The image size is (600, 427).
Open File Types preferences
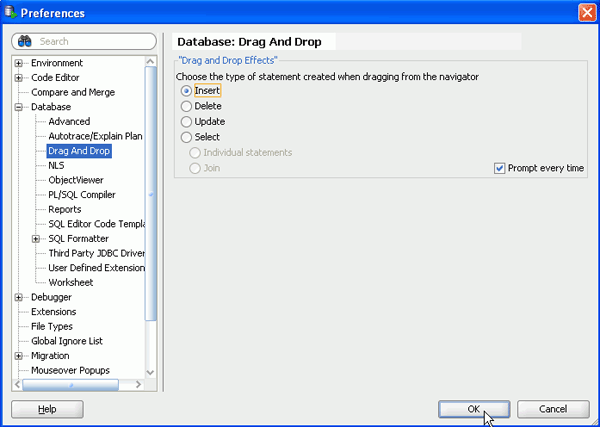tap(52, 326)
